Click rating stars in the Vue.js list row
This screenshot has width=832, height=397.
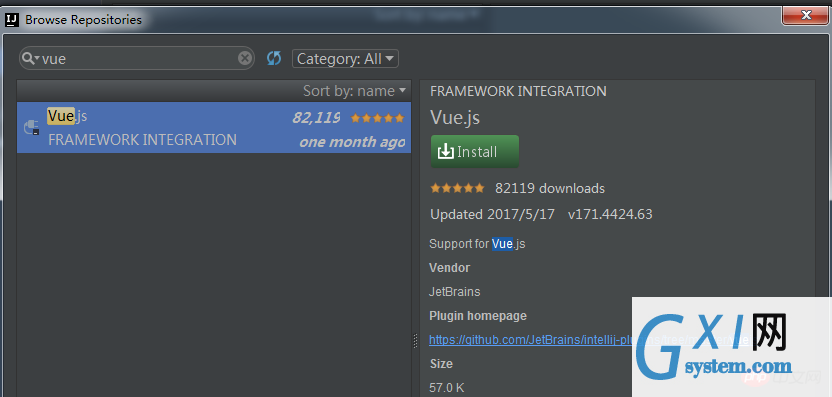[377, 118]
